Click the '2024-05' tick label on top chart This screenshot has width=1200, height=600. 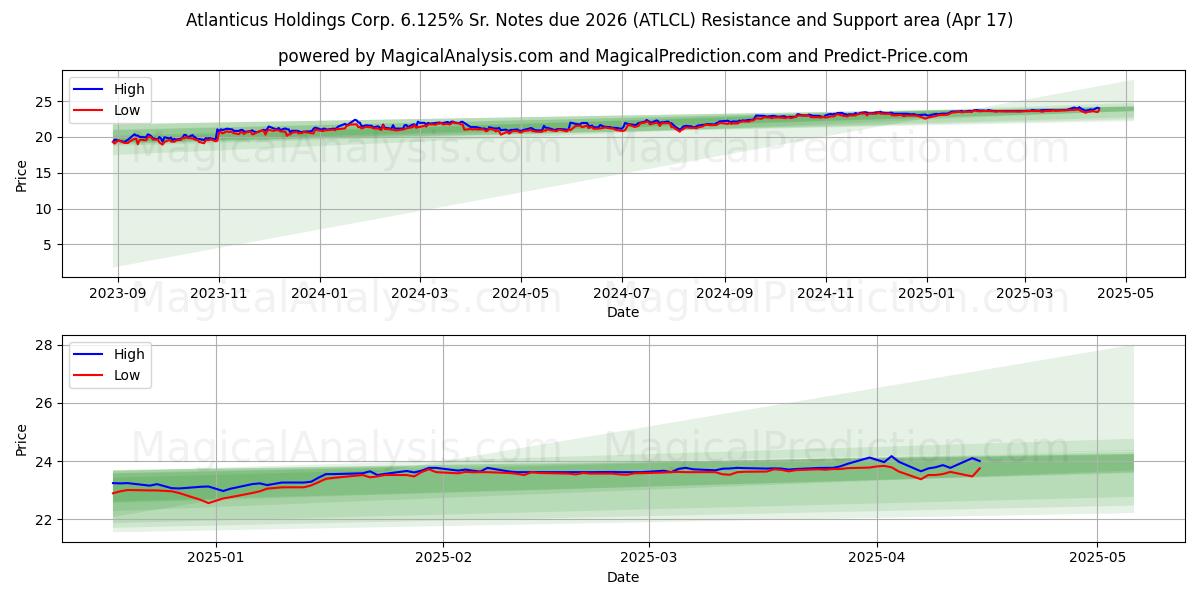520,294
